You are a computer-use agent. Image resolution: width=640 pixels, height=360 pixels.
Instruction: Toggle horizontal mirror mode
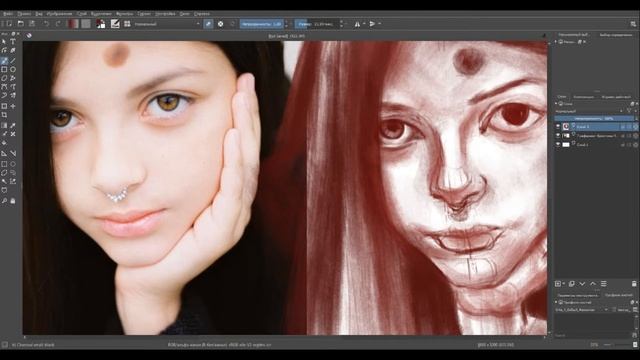(x=357, y=24)
